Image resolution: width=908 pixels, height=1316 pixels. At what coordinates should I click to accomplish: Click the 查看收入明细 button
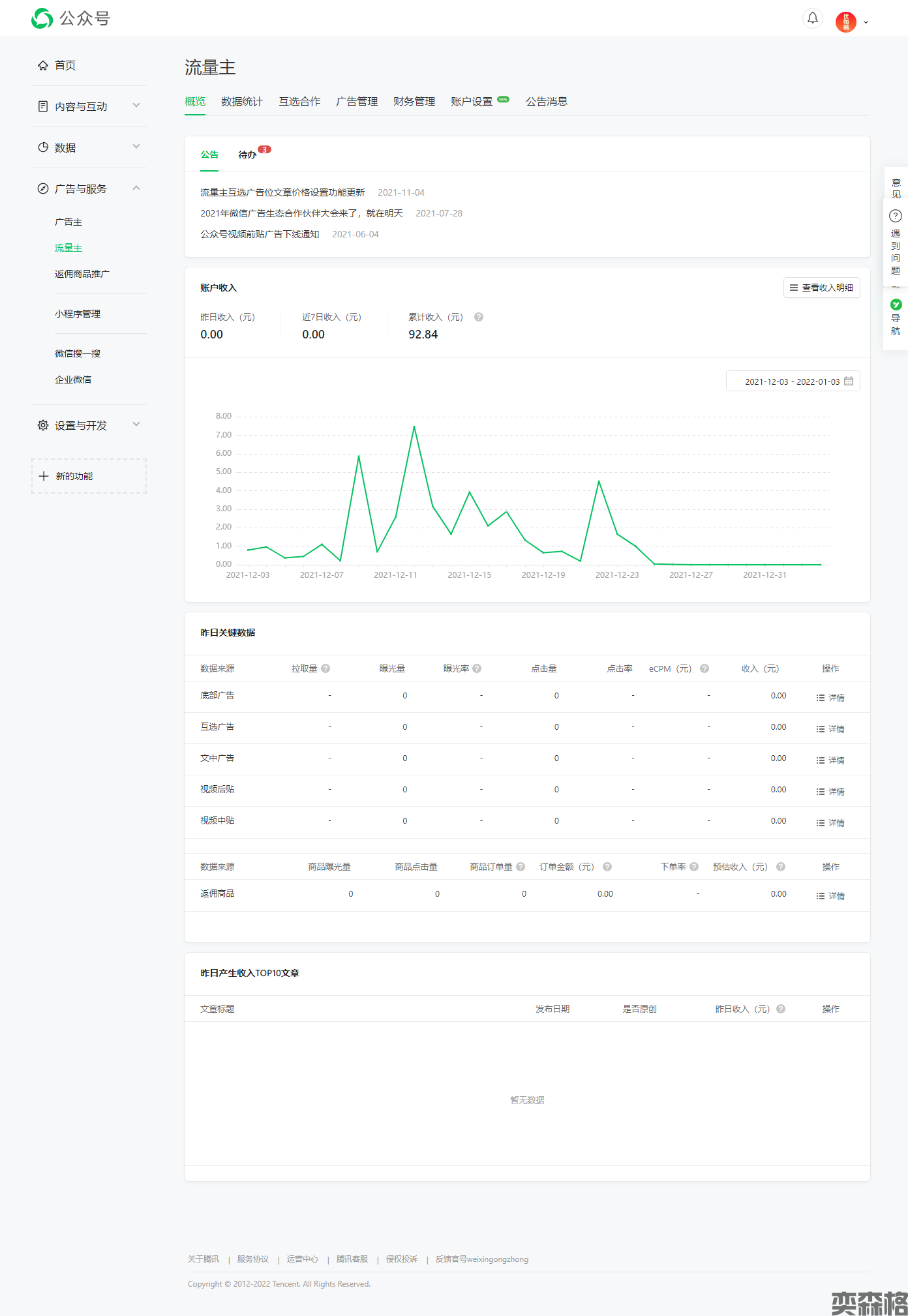(x=821, y=288)
